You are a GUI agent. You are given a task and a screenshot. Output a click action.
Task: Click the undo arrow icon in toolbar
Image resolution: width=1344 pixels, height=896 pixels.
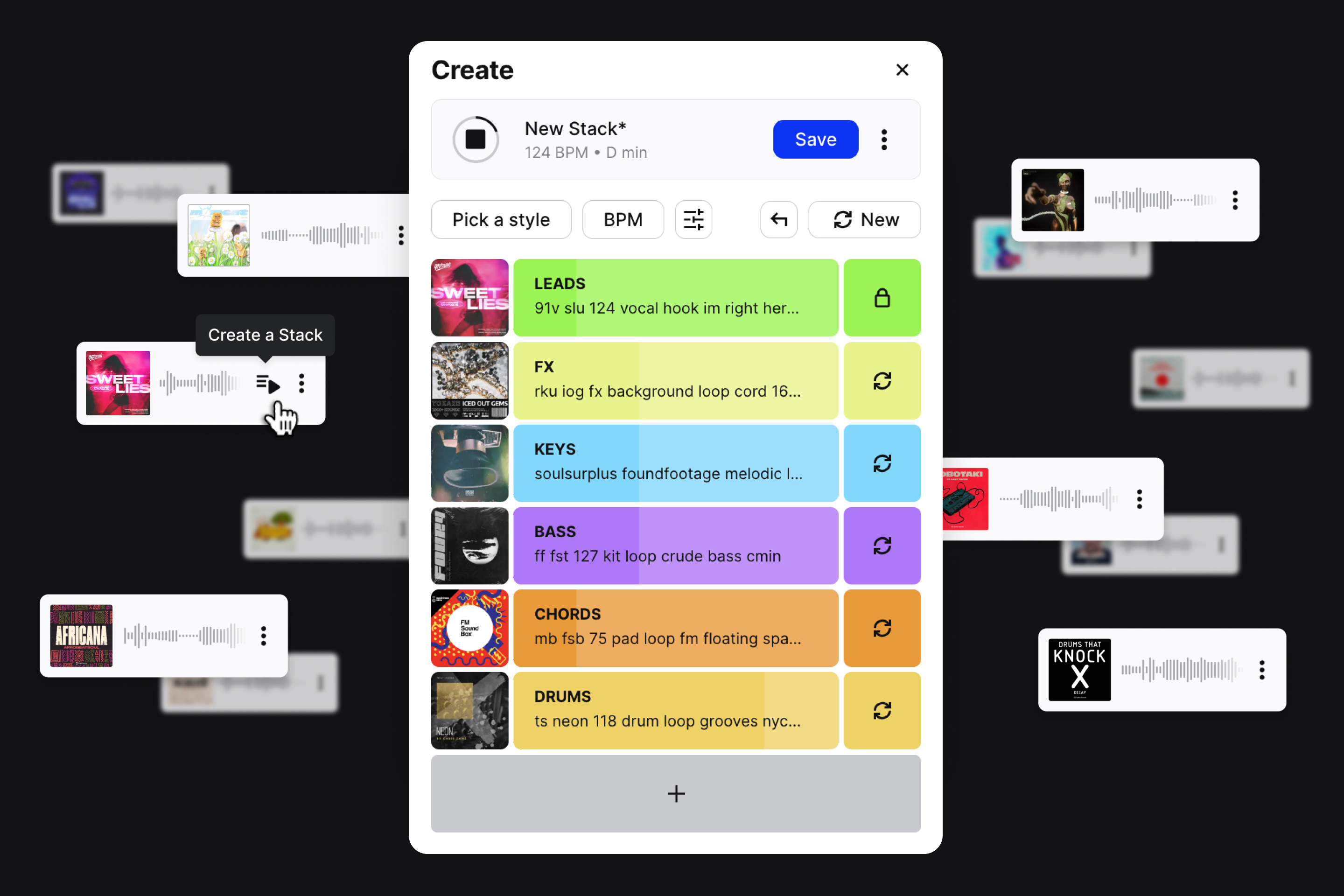(x=779, y=220)
